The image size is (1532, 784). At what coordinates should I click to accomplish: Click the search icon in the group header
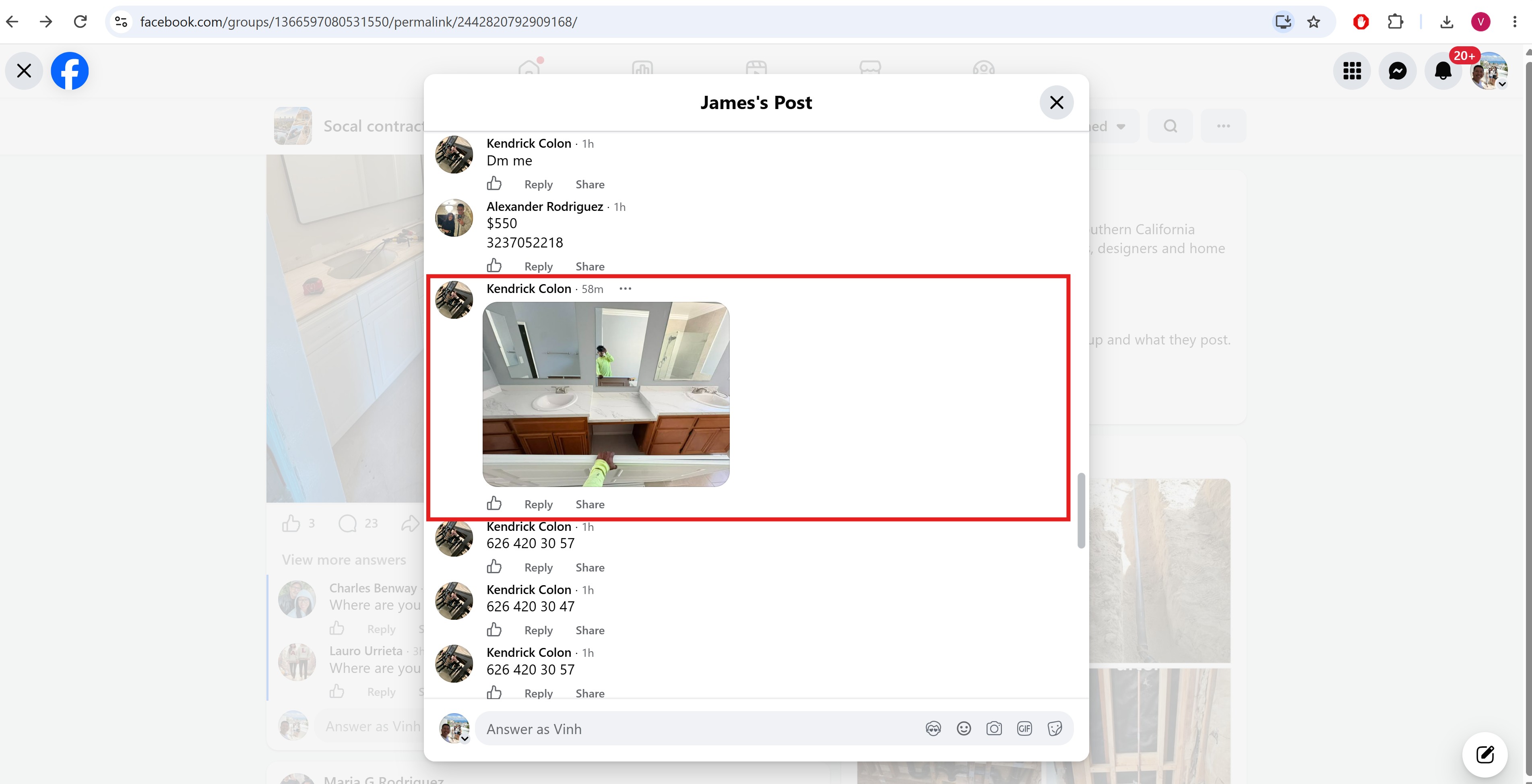(x=1170, y=126)
